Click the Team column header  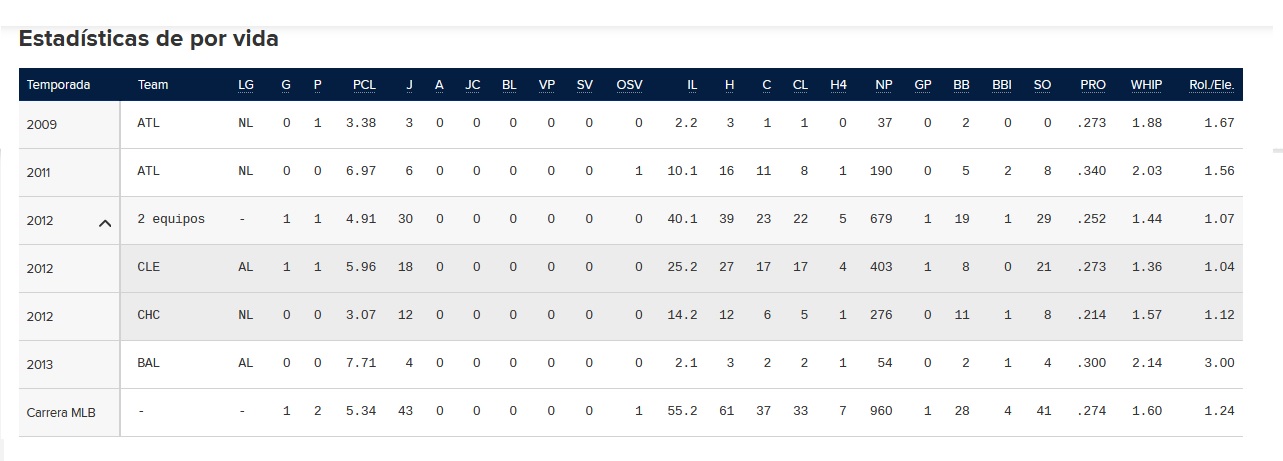(x=153, y=85)
